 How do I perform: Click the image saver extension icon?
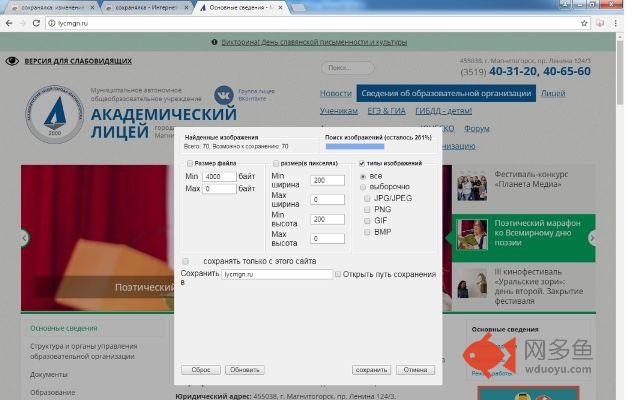point(600,23)
